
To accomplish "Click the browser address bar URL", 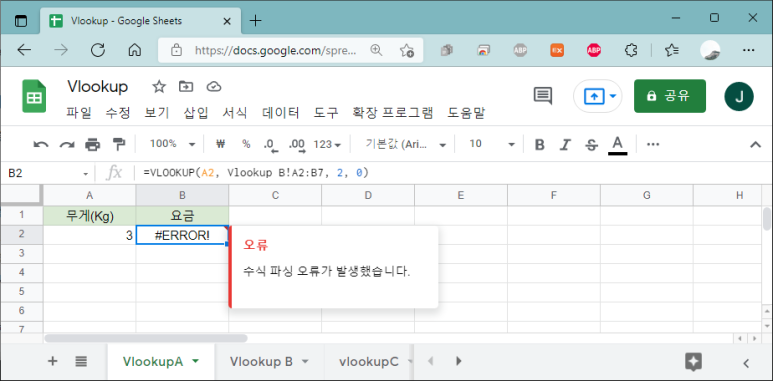I will click(x=276, y=50).
